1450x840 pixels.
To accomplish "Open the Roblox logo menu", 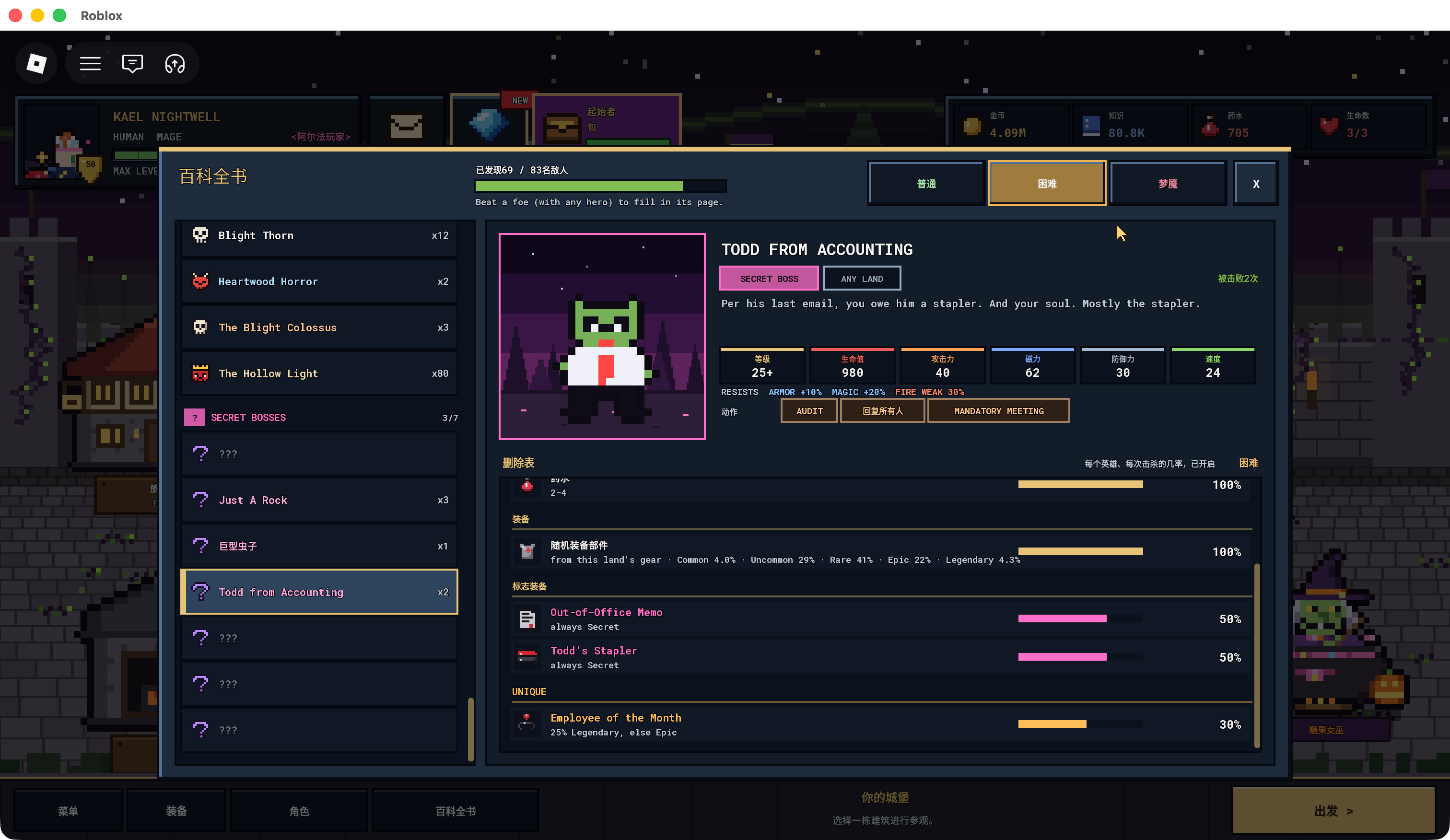I will click(37, 63).
